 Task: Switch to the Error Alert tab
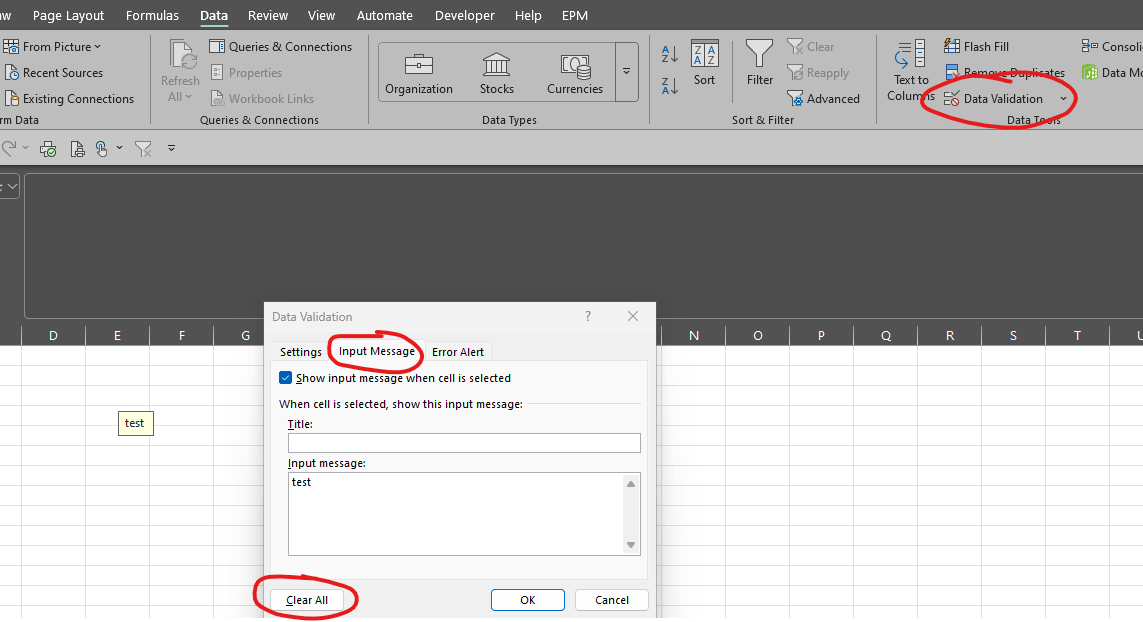tap(458, 351)
